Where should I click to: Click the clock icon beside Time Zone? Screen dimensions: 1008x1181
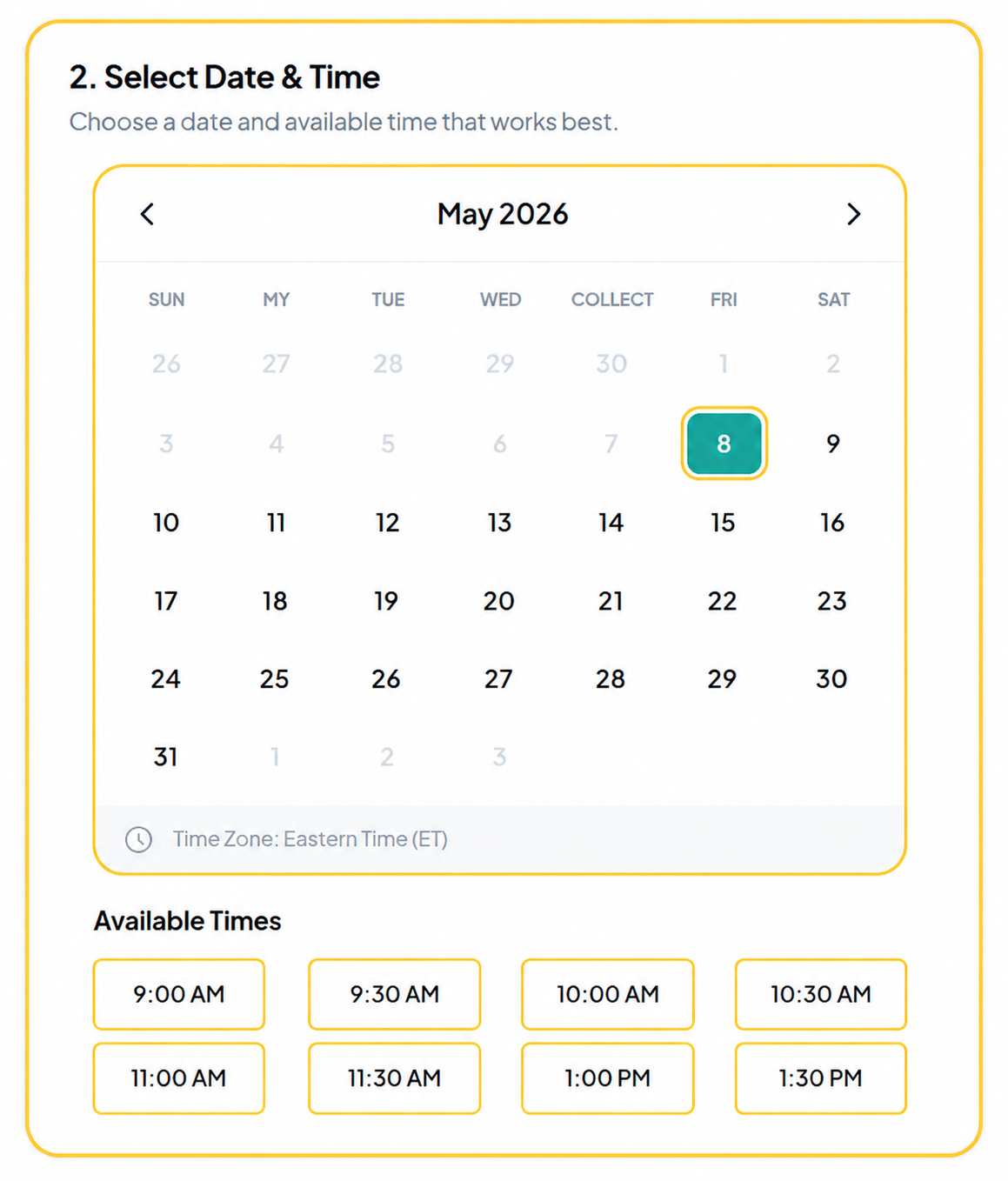[138, 839]
